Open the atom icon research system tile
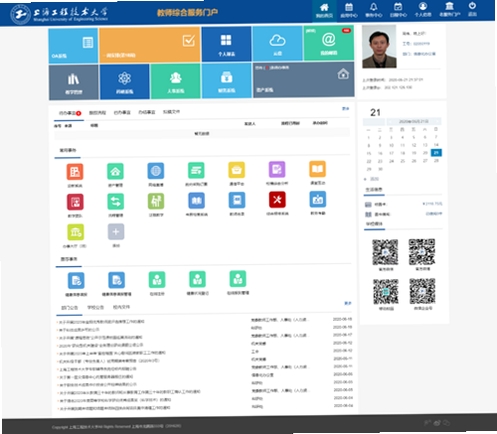497x434 pixels. click(x=124, y=82)
